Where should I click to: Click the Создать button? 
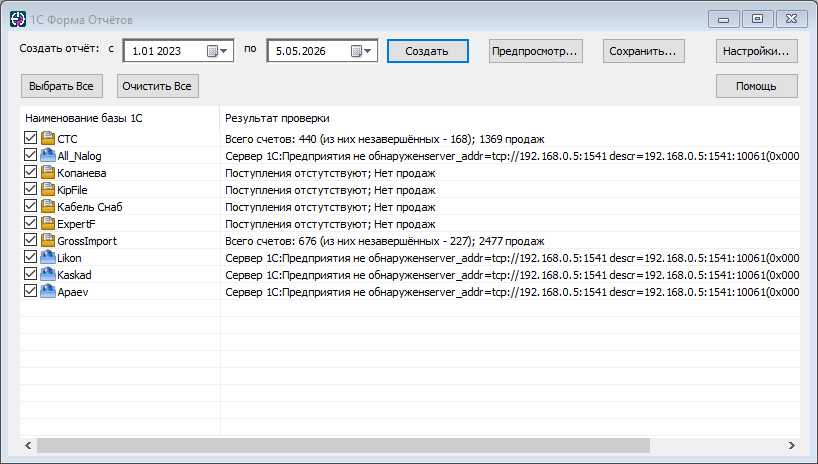[427, 51]
